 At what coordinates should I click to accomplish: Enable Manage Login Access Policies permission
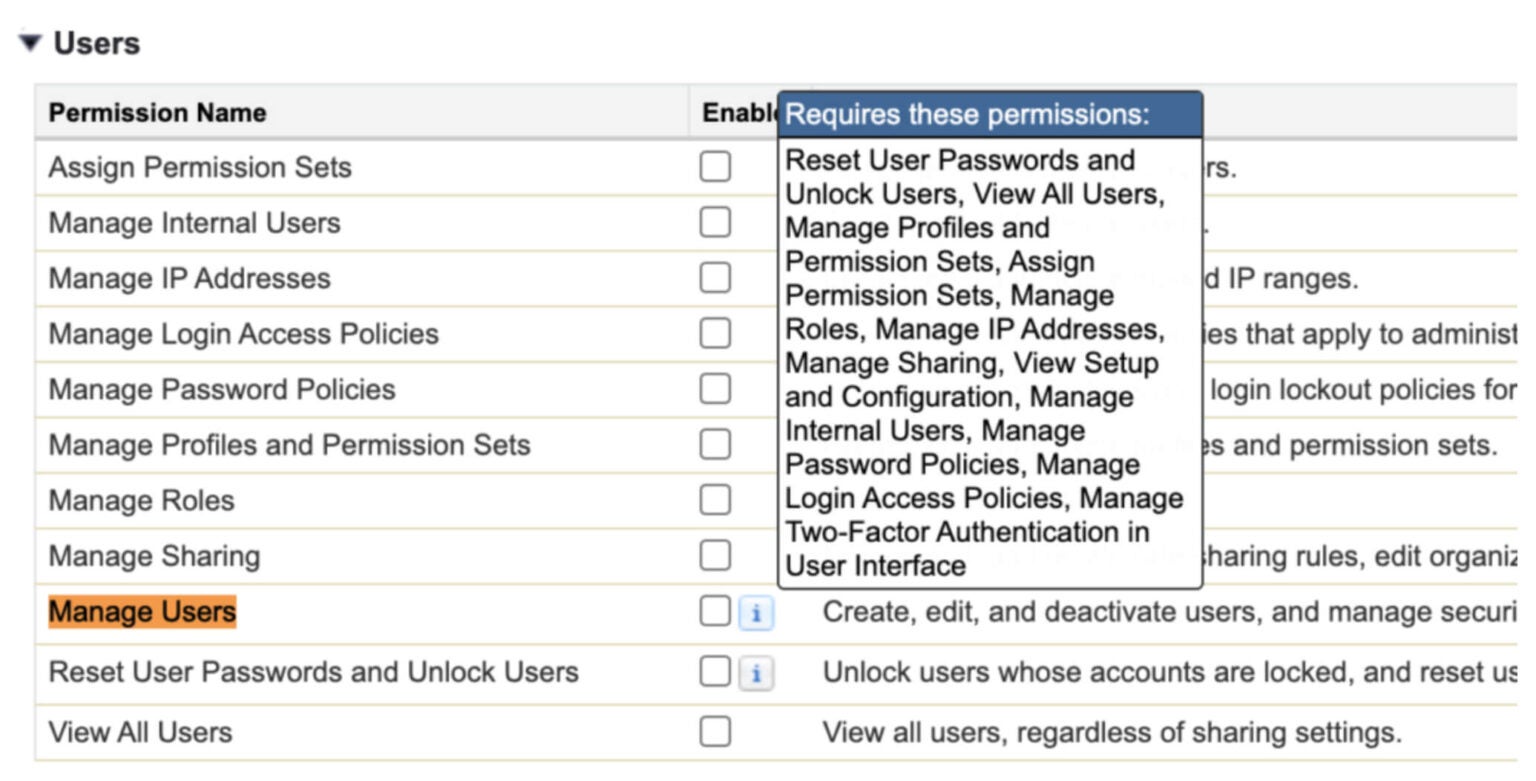(714, 334)
